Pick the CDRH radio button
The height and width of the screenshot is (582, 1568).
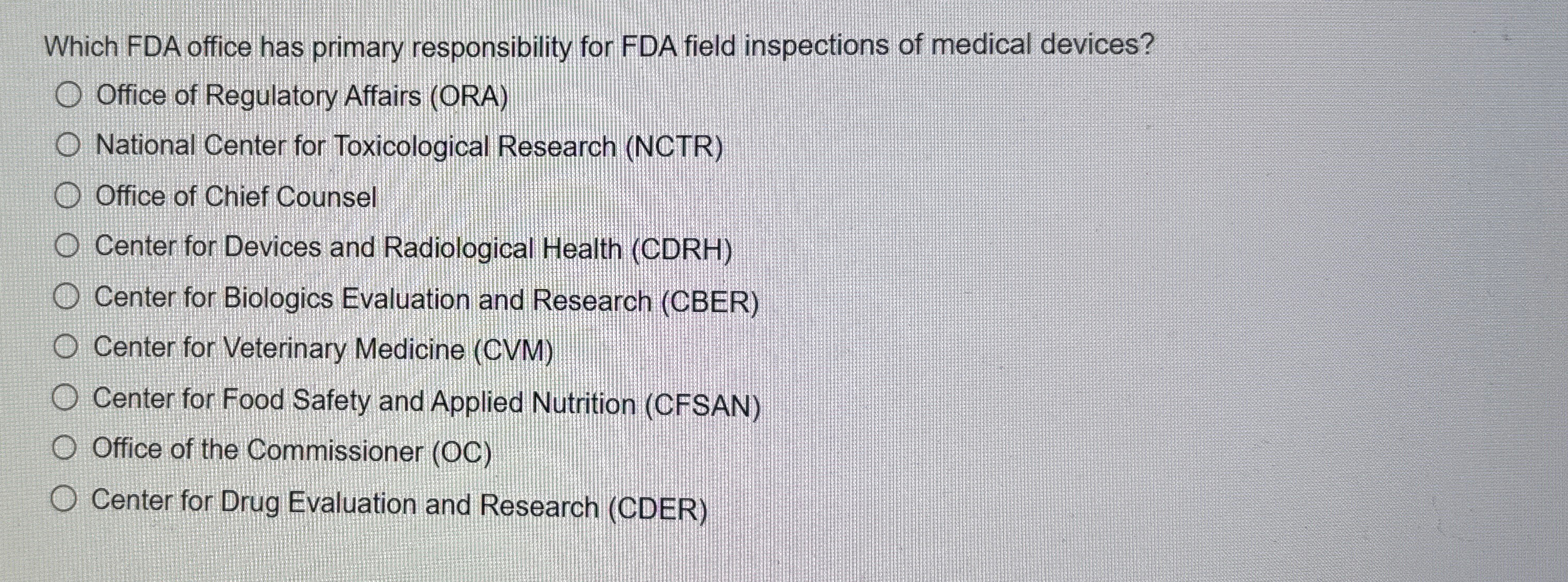pos(66,247)
